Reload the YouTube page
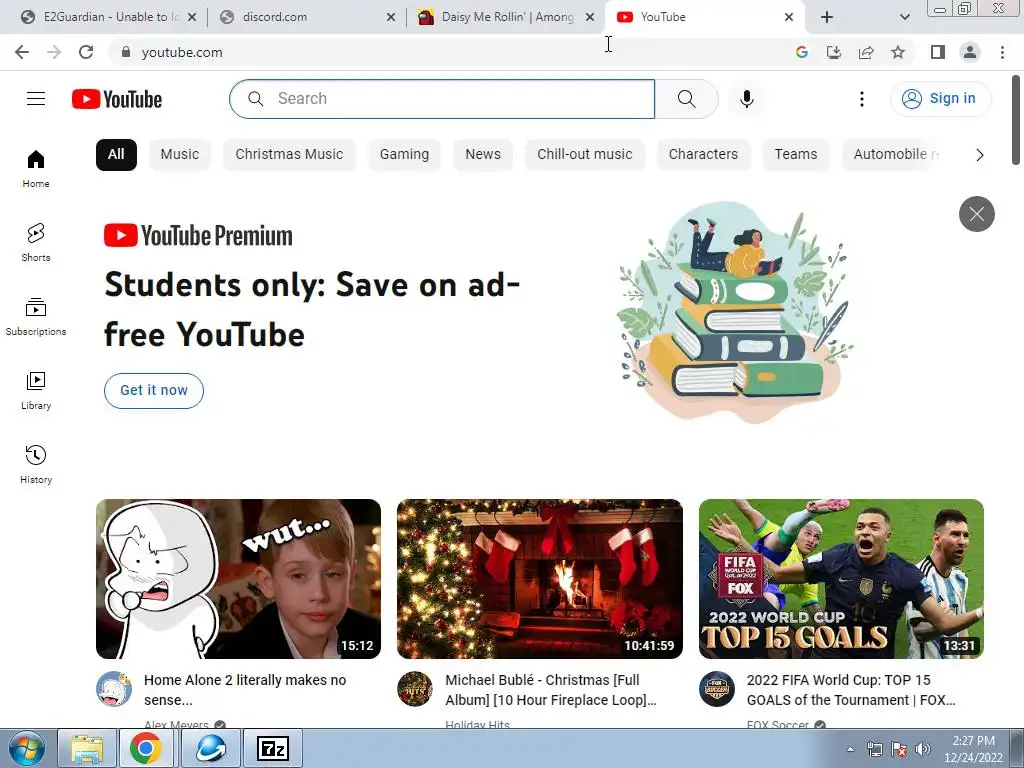Viewport: 1024px width, 768px height. tap(86, 52)
